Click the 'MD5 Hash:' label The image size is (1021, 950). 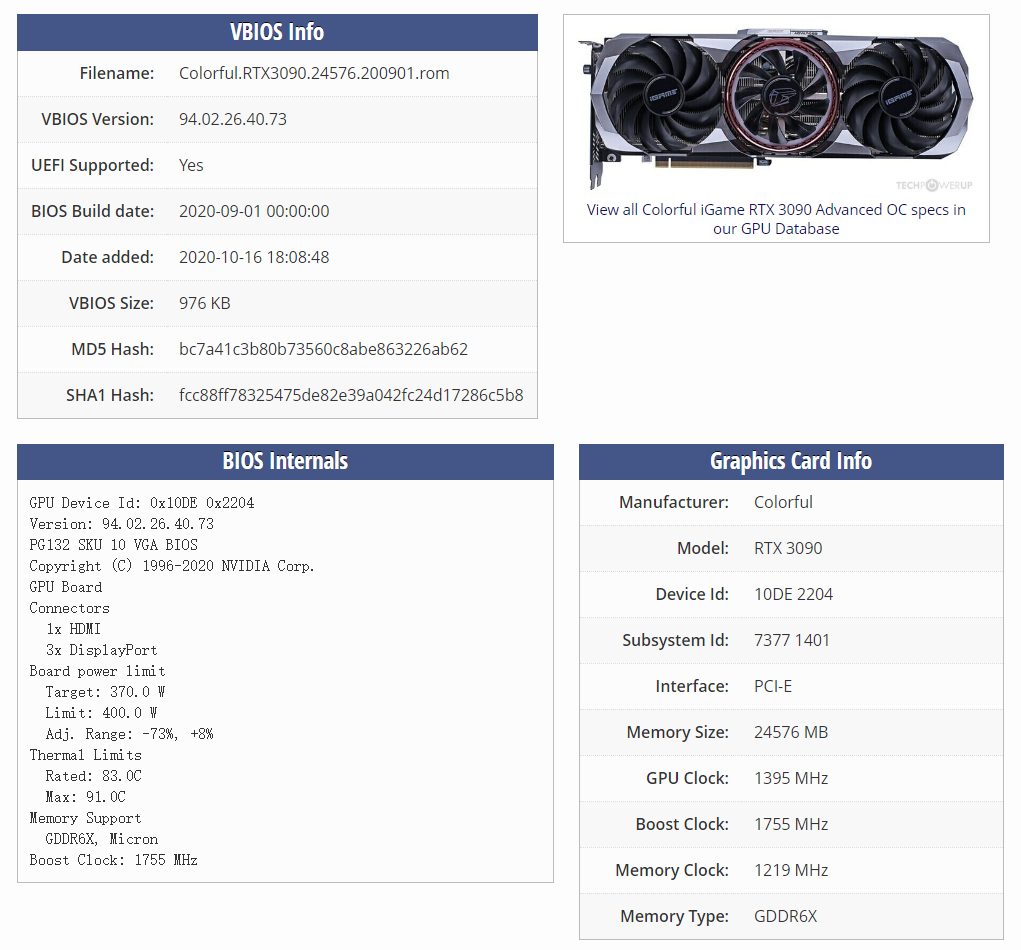(x=113, y=349)
